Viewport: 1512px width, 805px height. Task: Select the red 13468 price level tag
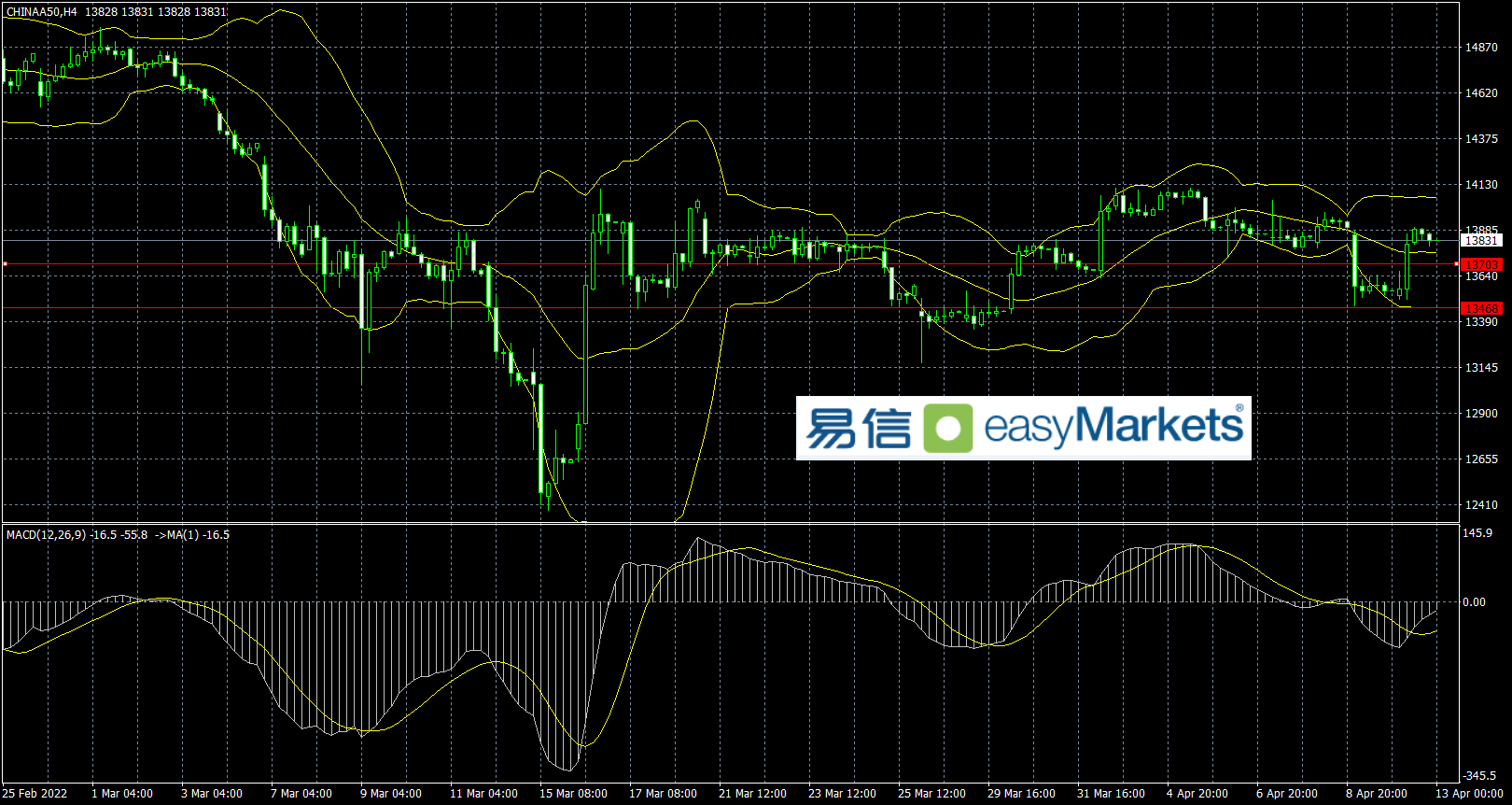coord(1481,308)
